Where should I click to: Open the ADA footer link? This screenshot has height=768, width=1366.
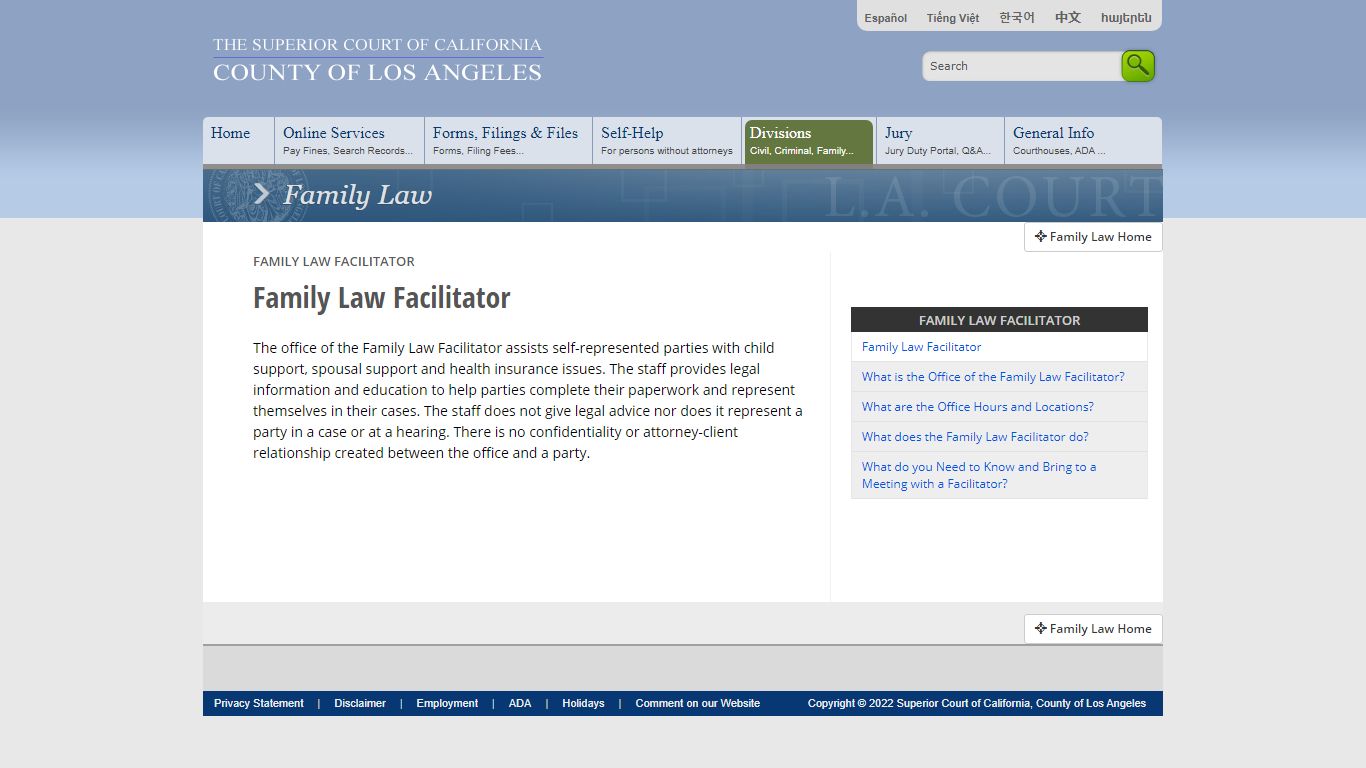click(520, 703)
